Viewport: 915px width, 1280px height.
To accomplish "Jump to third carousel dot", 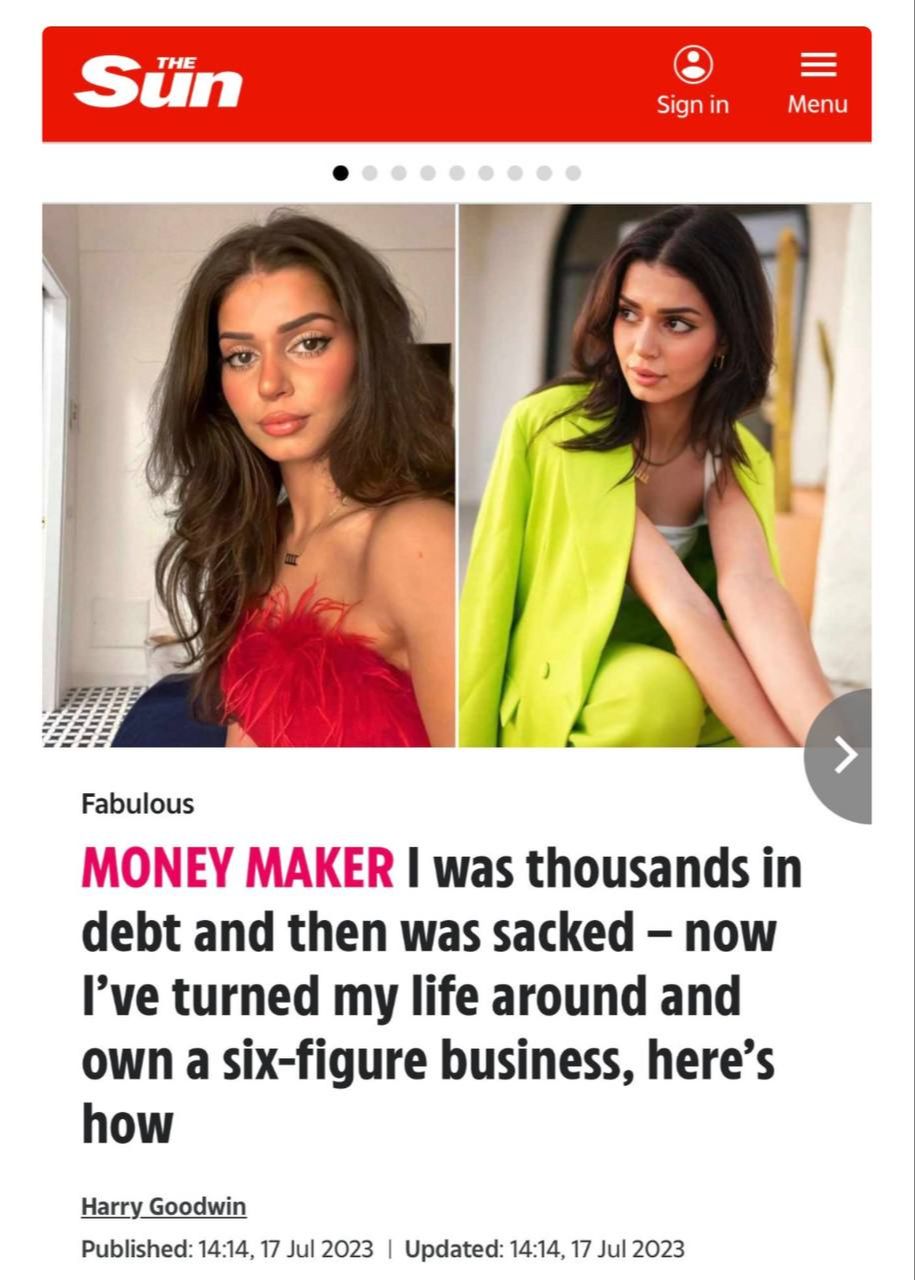I will (399, 173).
